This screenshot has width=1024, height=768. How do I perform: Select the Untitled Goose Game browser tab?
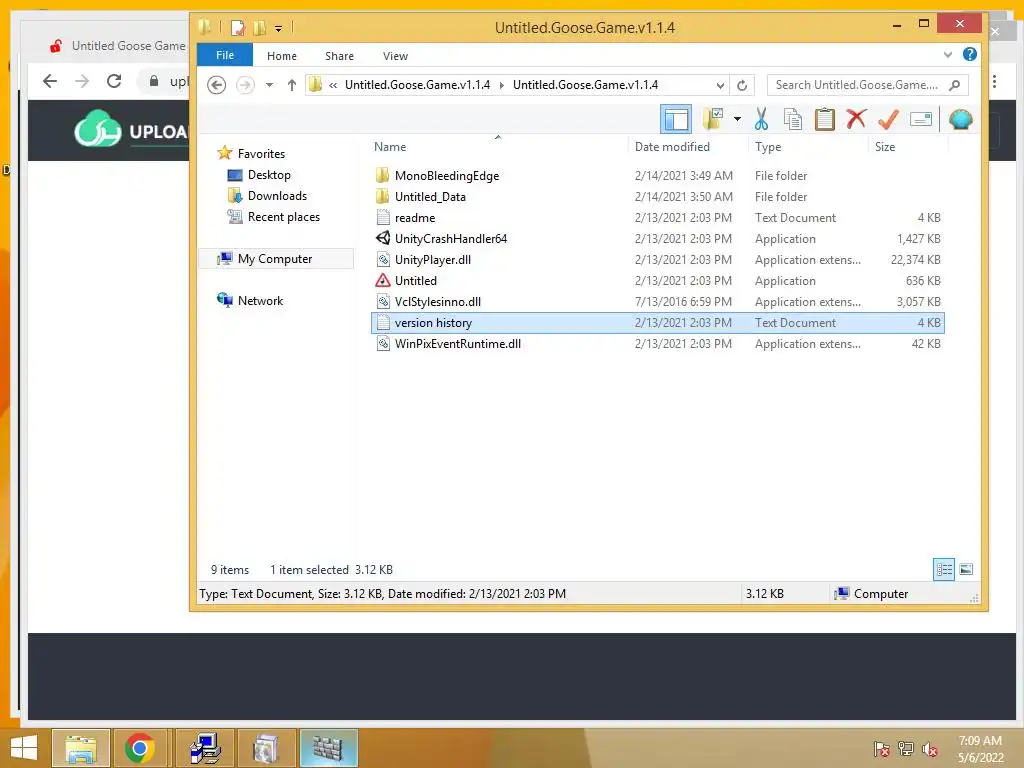click(118, 46)
